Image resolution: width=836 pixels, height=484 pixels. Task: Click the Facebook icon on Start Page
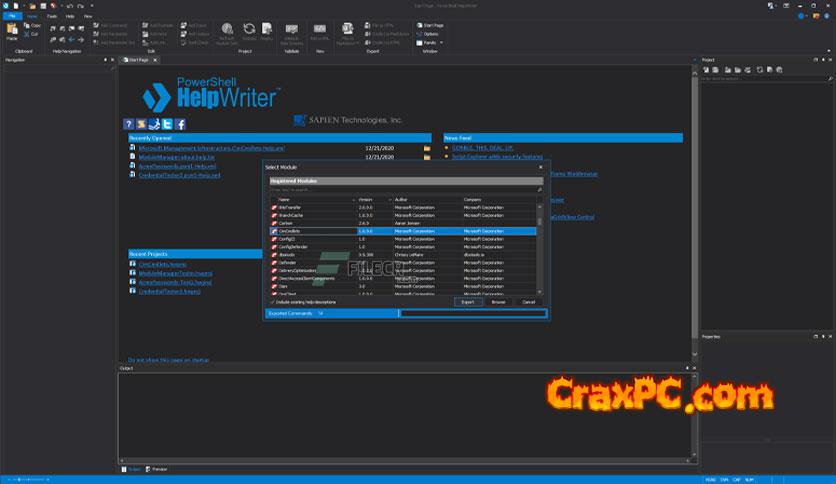click(x=181, y=124)
